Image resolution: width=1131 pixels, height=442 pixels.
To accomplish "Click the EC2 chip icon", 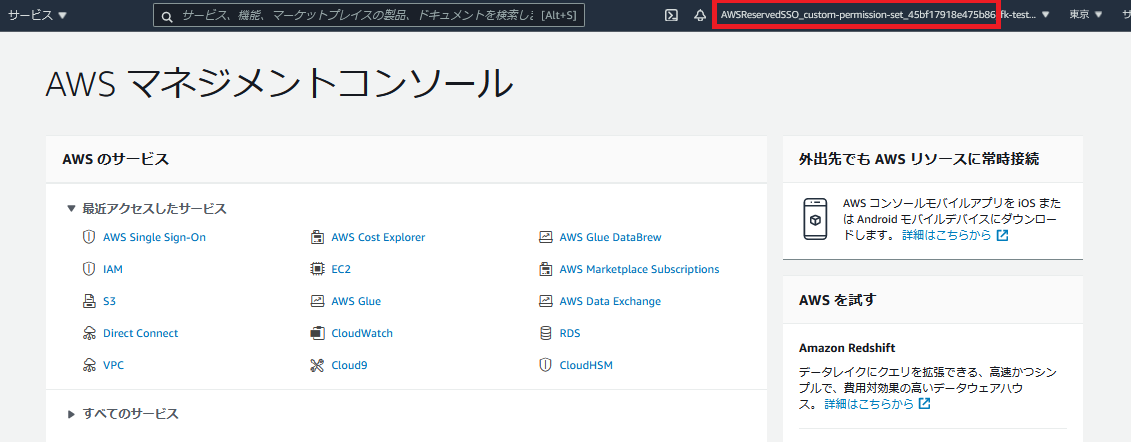I will click(317, 269).
